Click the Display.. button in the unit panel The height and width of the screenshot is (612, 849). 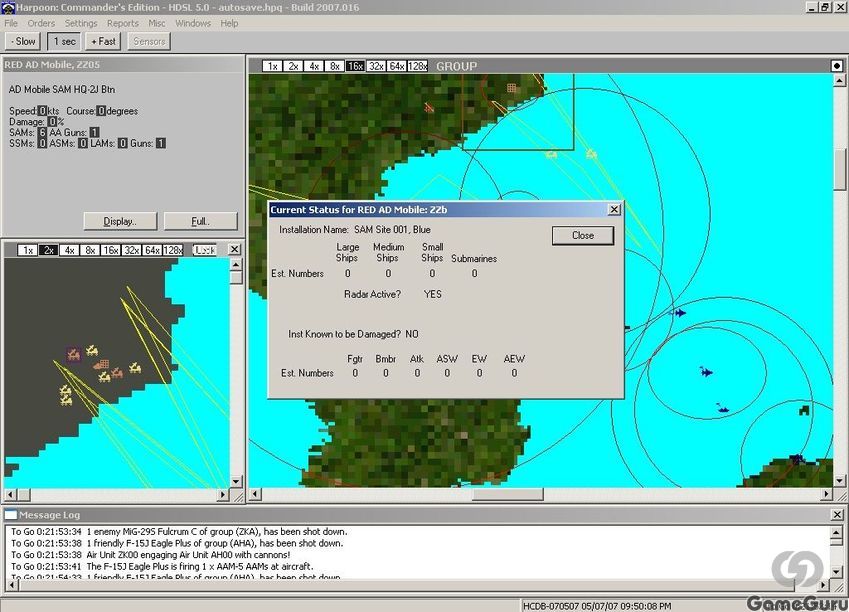(120, 221)
